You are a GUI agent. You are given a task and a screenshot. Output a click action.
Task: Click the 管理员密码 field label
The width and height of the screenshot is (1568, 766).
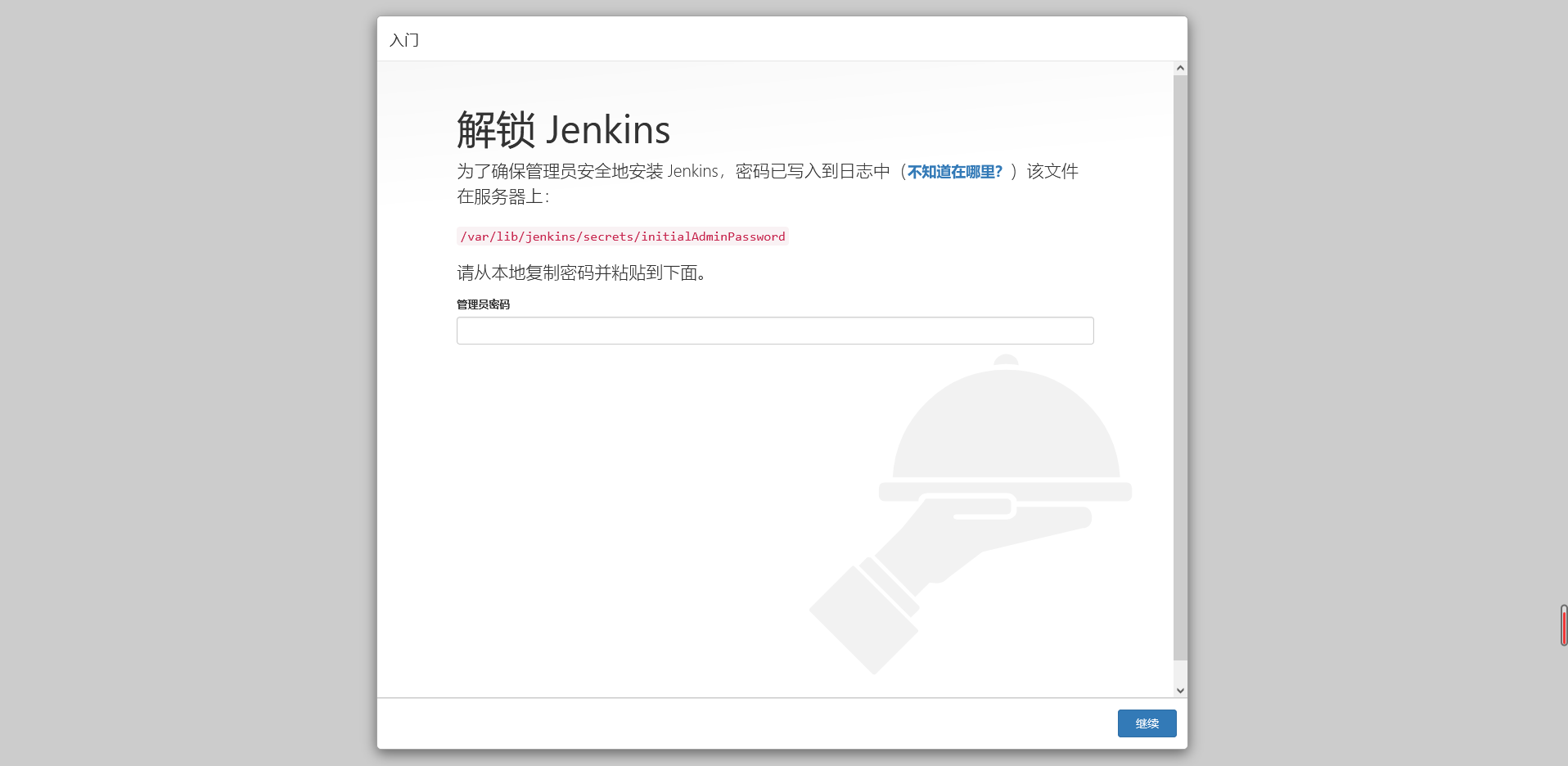(483, 304)
